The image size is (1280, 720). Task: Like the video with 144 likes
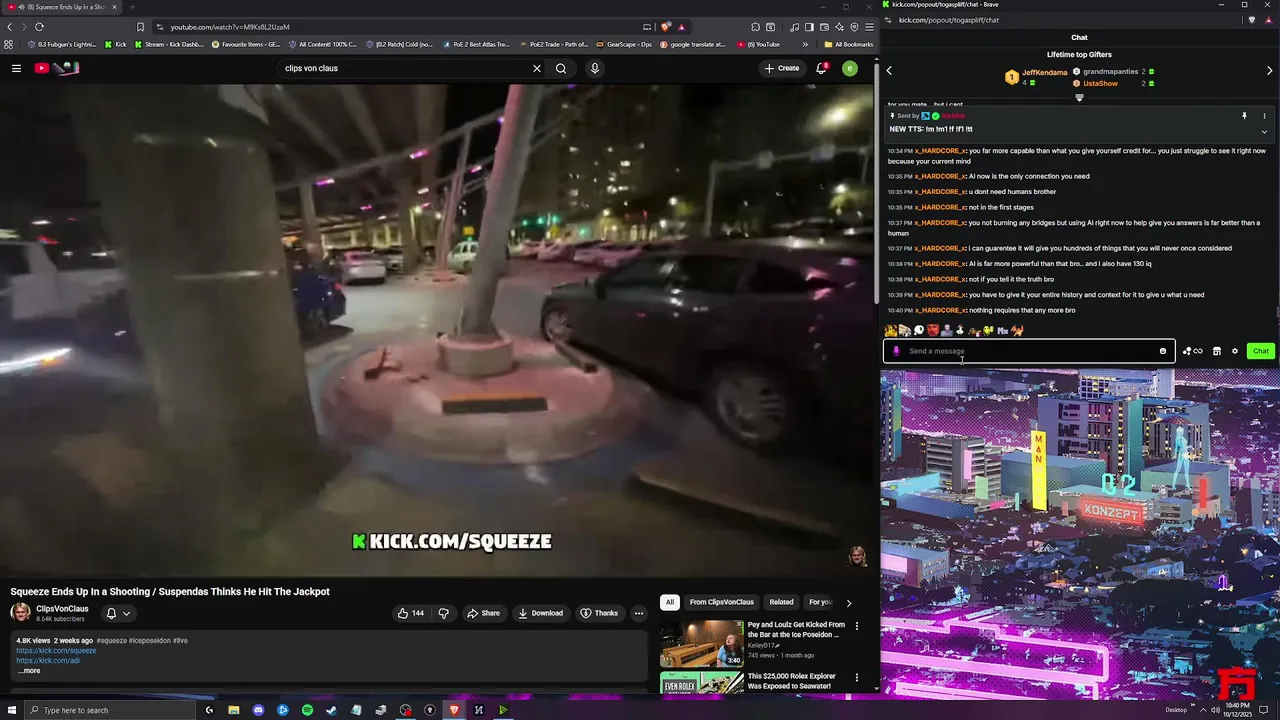[x=411, y=613]
